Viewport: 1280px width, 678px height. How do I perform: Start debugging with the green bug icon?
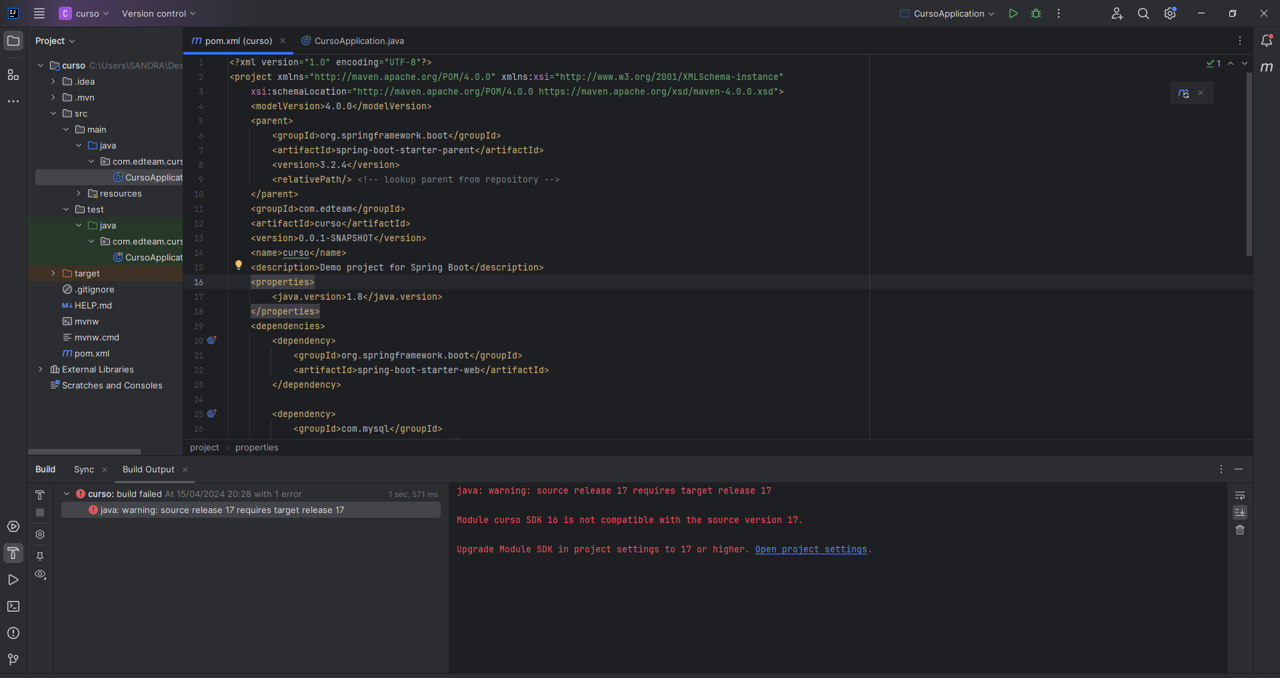[x=1036, y=14]
